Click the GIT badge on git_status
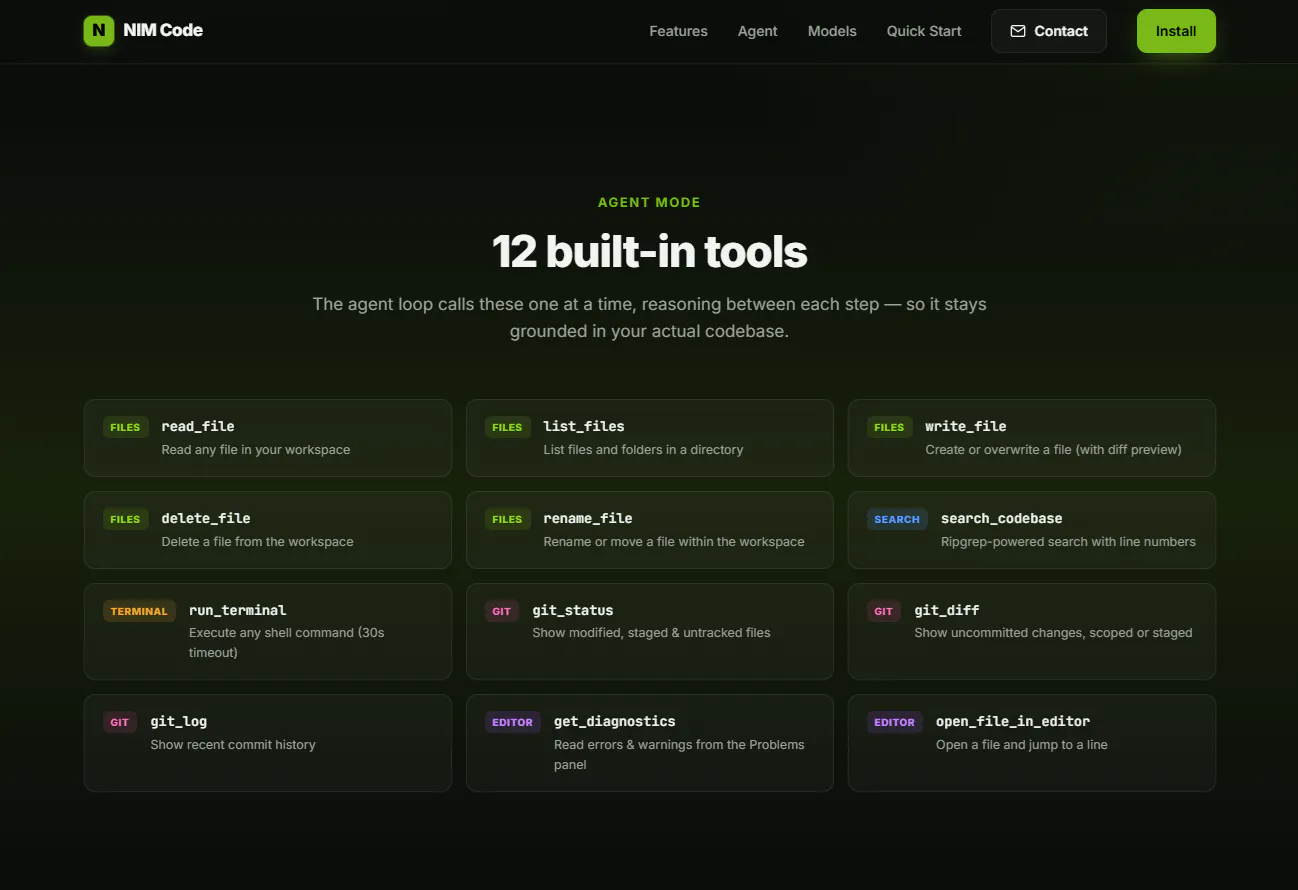This screenshot has height=890, width=1298. (502, 611)
